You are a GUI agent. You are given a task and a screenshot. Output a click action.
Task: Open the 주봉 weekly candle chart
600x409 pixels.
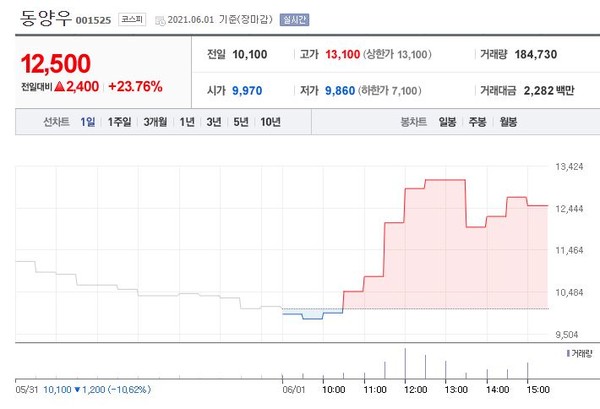pyautogui.click(x=477, y=122)
